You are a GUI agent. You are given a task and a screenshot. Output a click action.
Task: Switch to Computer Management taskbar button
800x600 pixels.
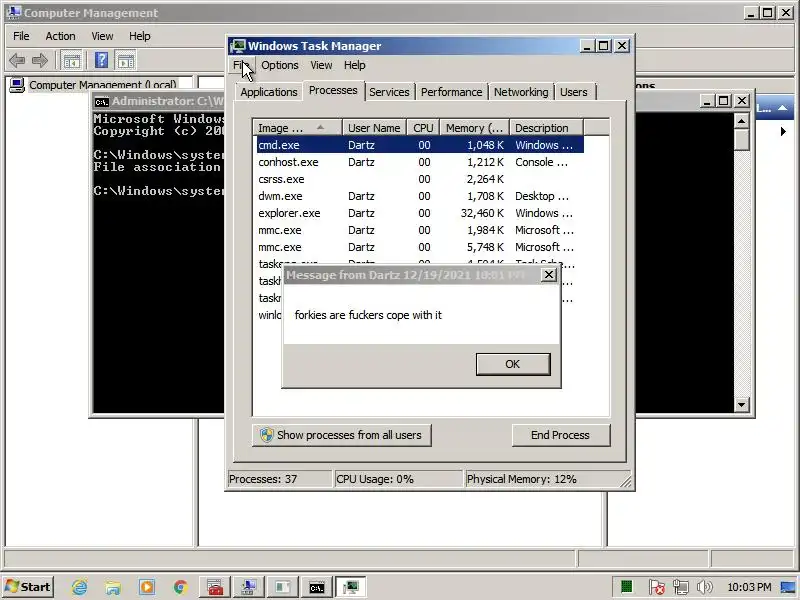click(248, 587)
